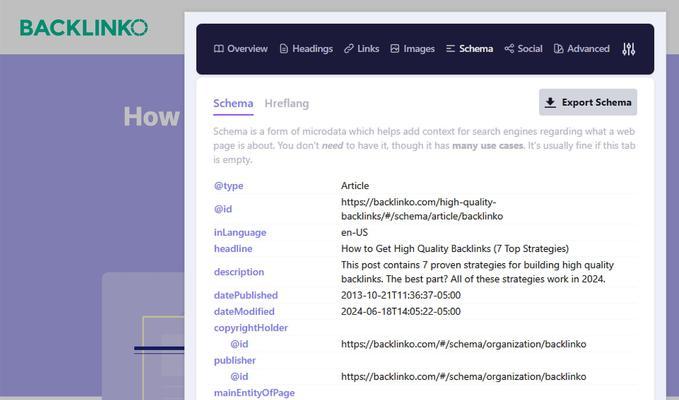The image size is (679, 400).
Task: Click the 2013-10-21 published date value
Action: tap(401, 295)
